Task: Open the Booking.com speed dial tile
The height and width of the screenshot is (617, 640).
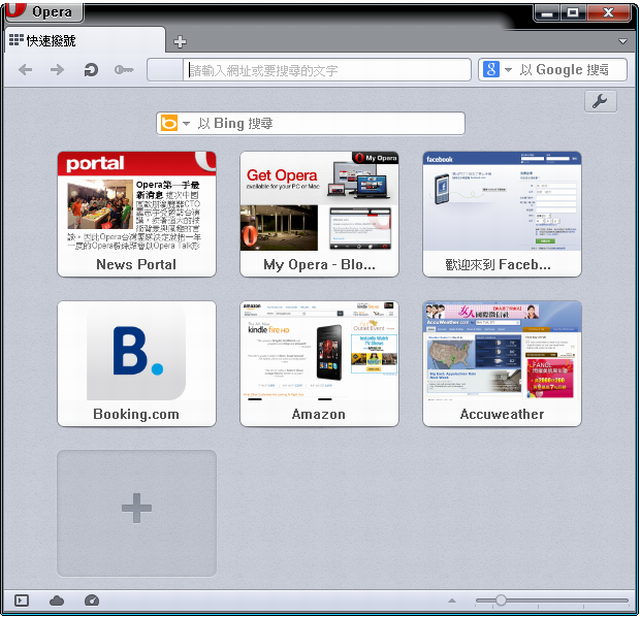Action: click(136, 363)
